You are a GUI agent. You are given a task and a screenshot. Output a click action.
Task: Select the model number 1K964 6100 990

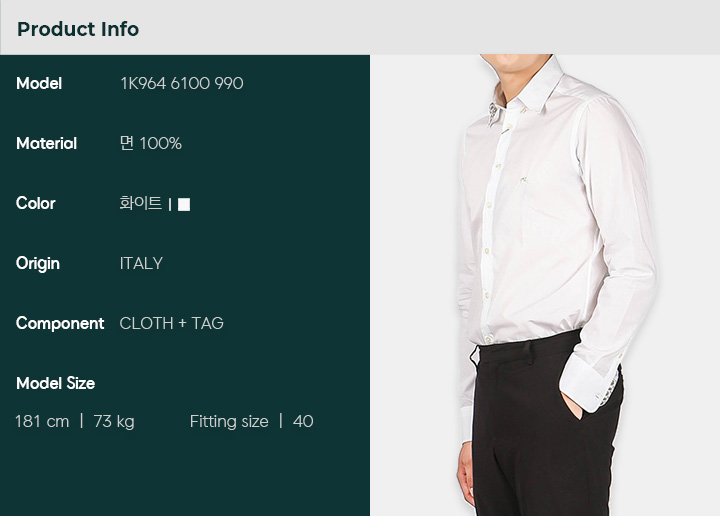[x=182, y=83]
